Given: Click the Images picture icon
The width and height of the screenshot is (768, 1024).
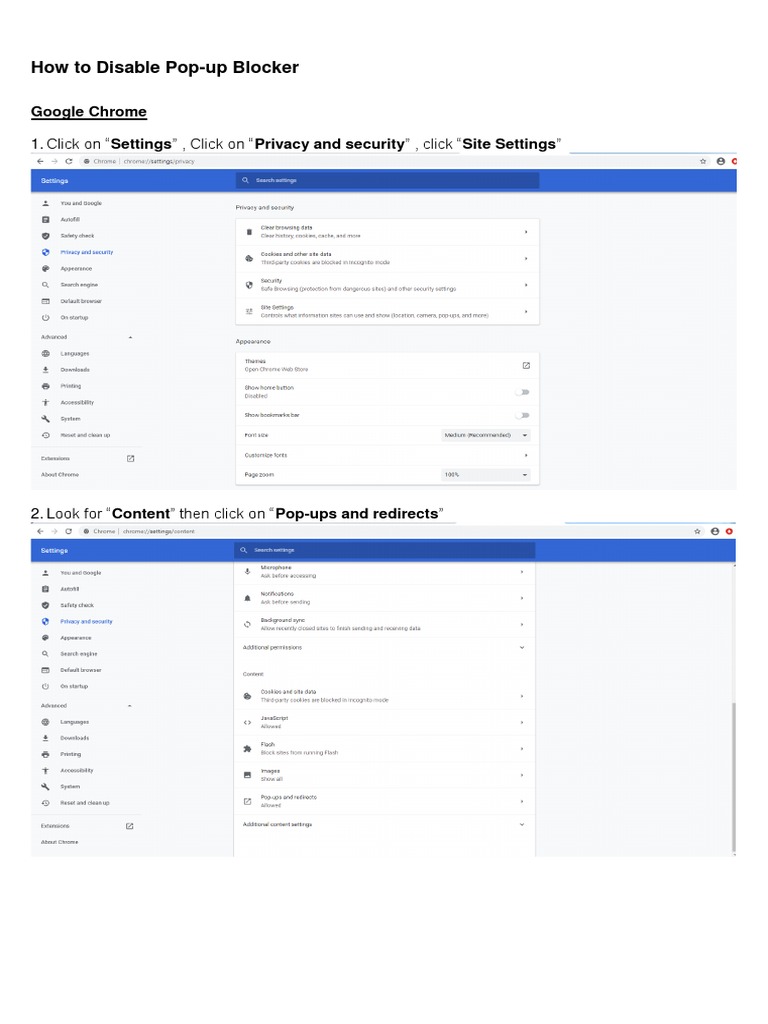Looking at the screenshot, I should tap(247, 775).
